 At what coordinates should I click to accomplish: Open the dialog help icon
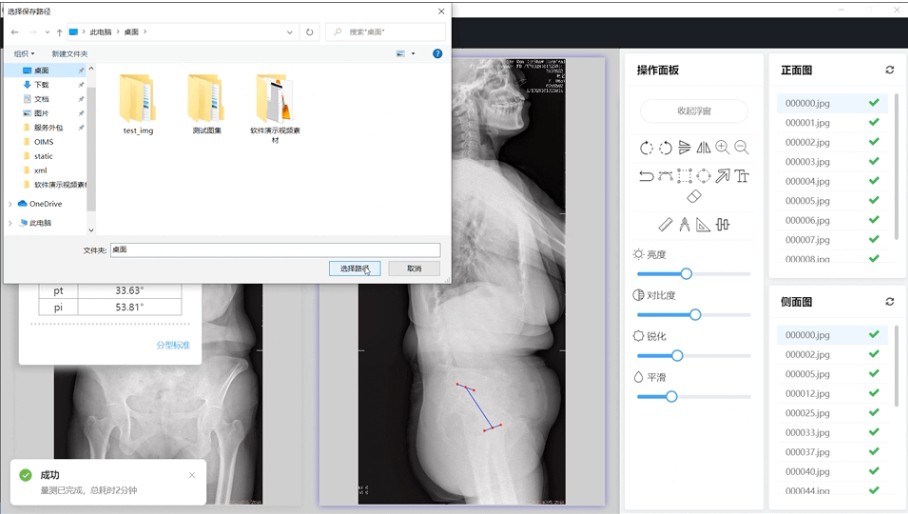[438, 53]
